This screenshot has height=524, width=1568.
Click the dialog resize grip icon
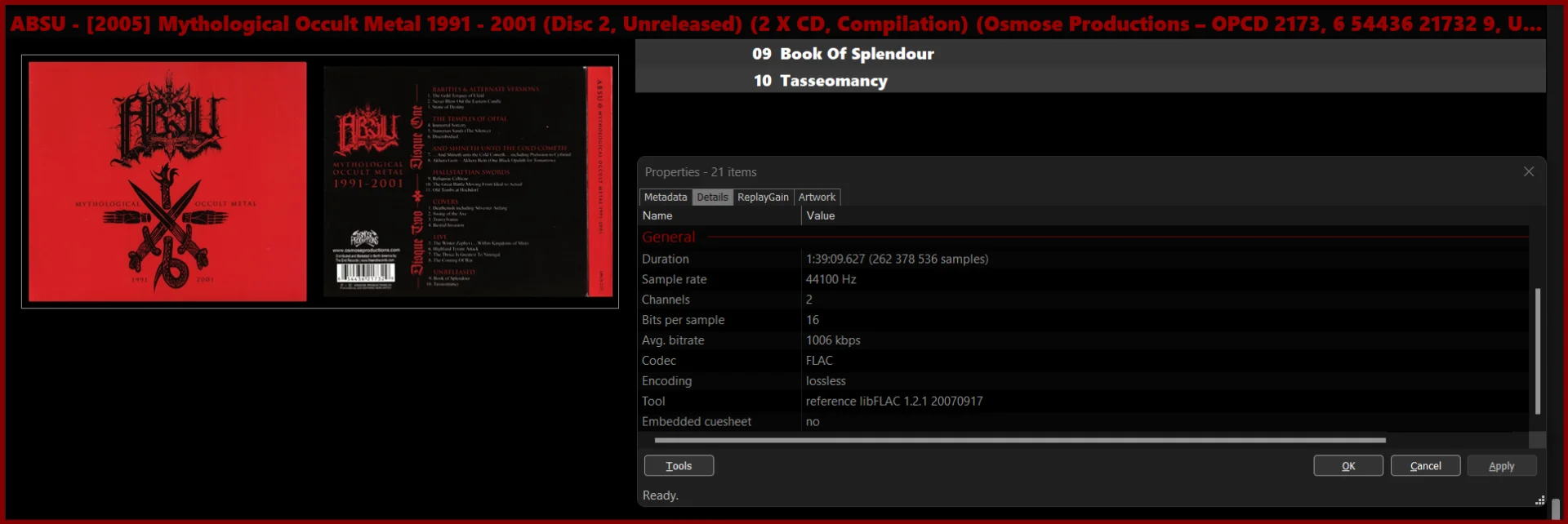(1539, 500)
